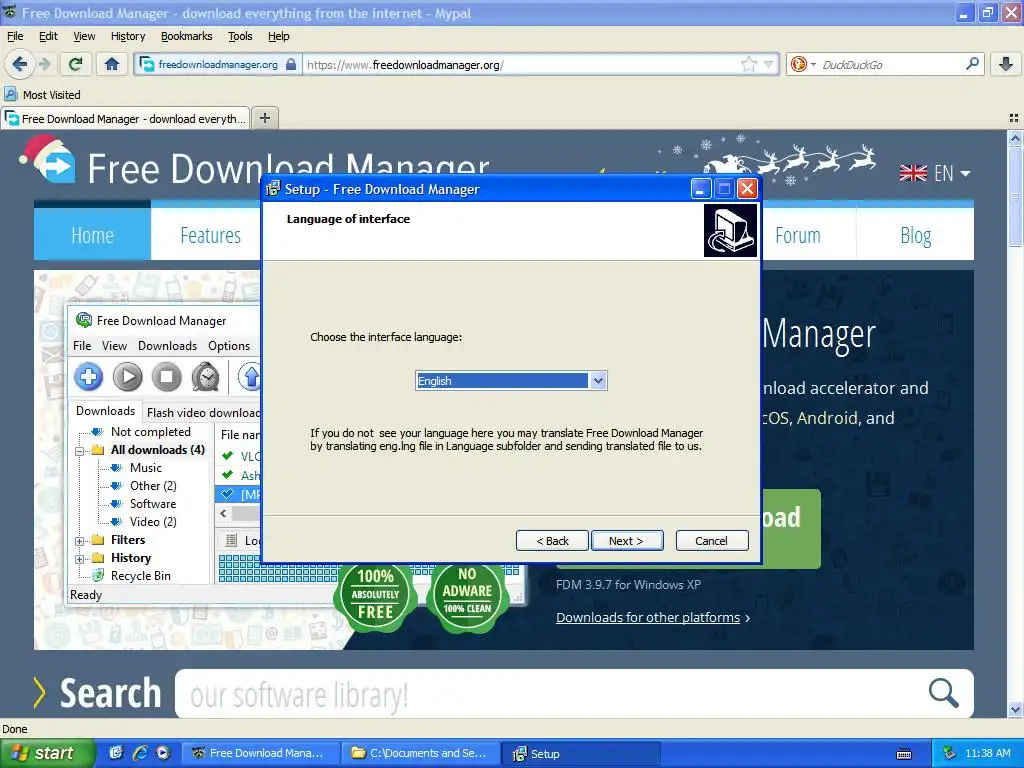Open the Blog page tab
Screen dimensions: 1024x768
point(916,235)
